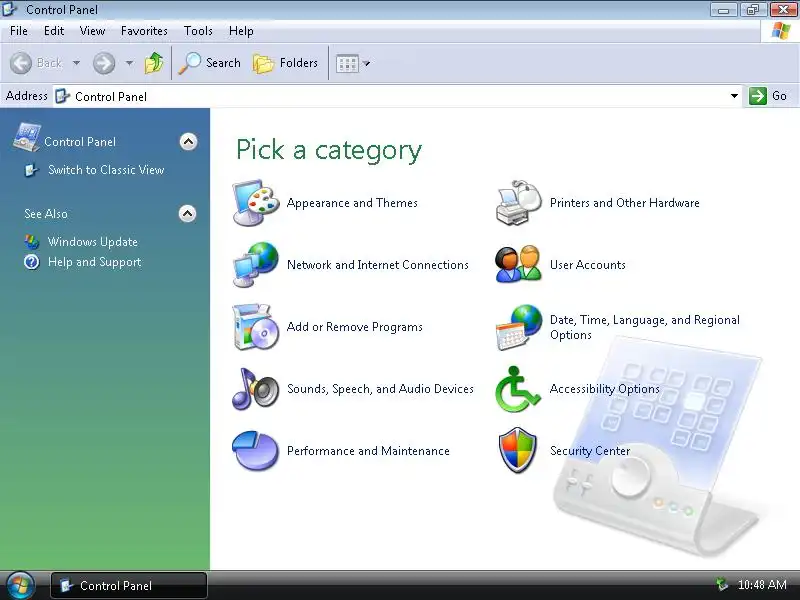
Task: Click the Windows flag logo in menu bar
Action: pyautogui.click(x=781, y=31)
